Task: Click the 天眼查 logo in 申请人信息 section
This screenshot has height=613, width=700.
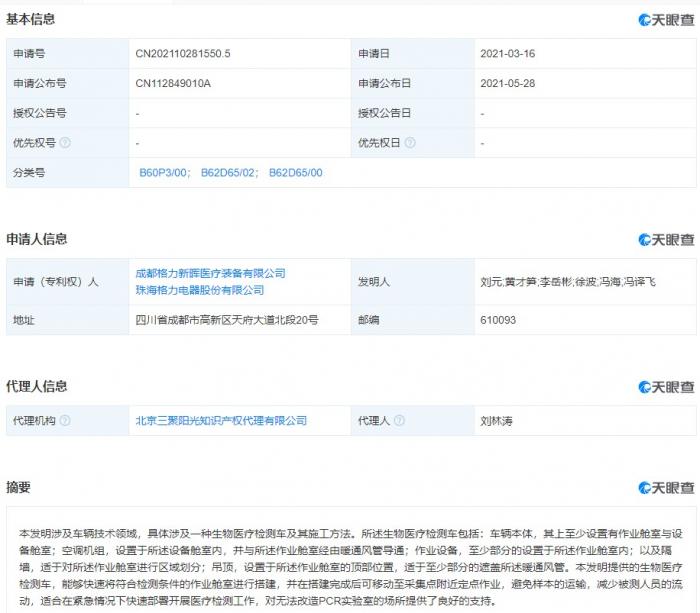Action: [666, 240]
